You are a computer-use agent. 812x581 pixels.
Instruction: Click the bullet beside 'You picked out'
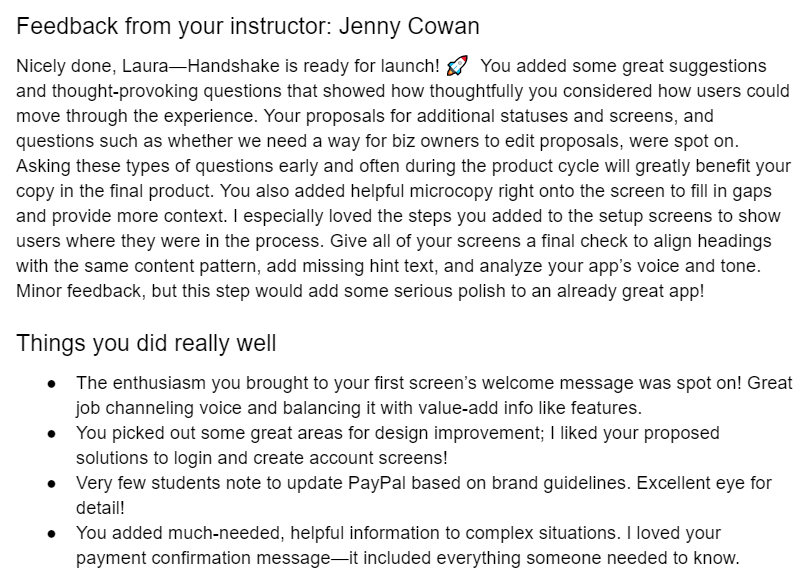point(51,434)
